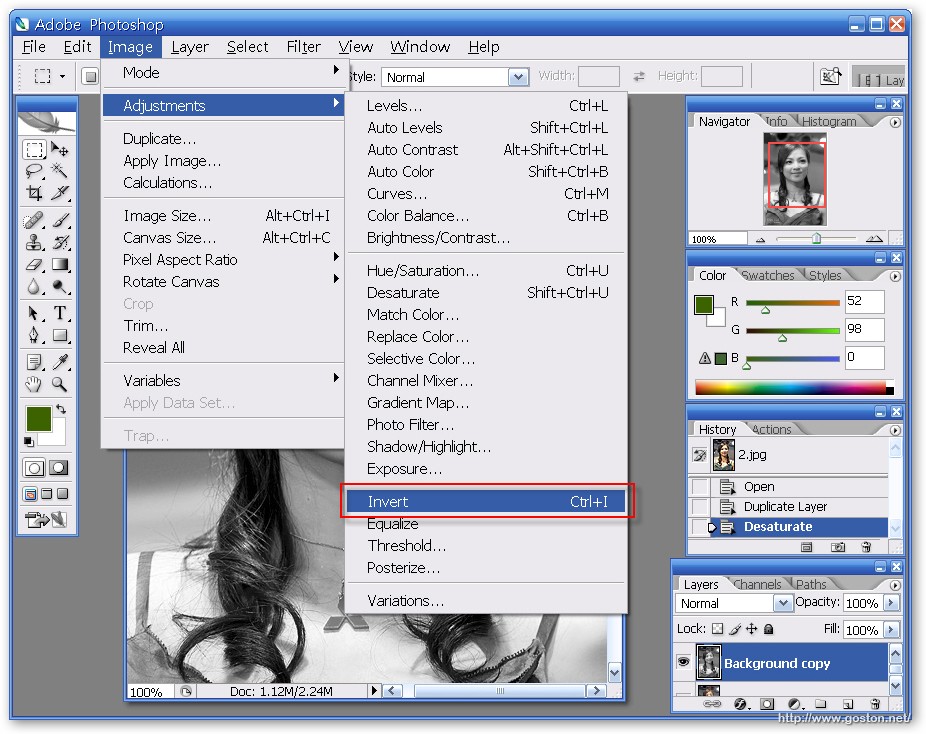
Task: Select the Eyedropper tool
Action: [x=60, y=362]
